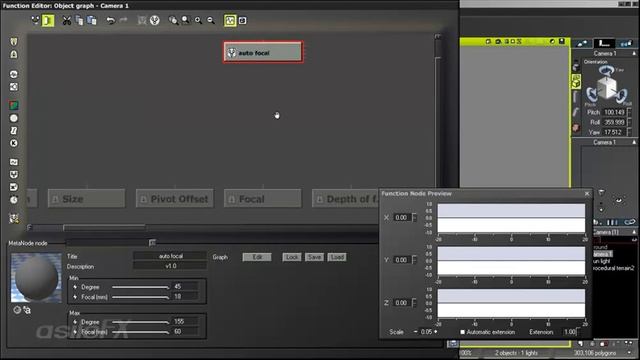Click the Lock button
The height and width of the screenshot is (360, 640).
click(x=291, y=257)
